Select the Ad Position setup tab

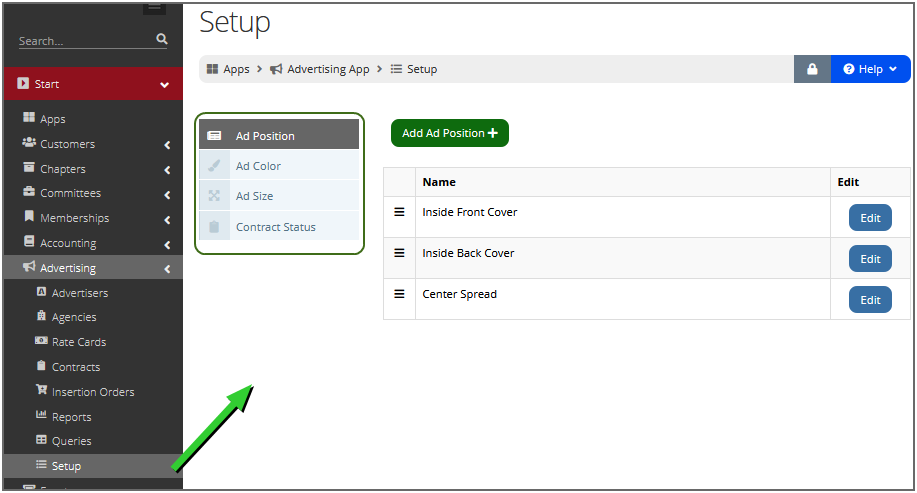coord(279,136)
